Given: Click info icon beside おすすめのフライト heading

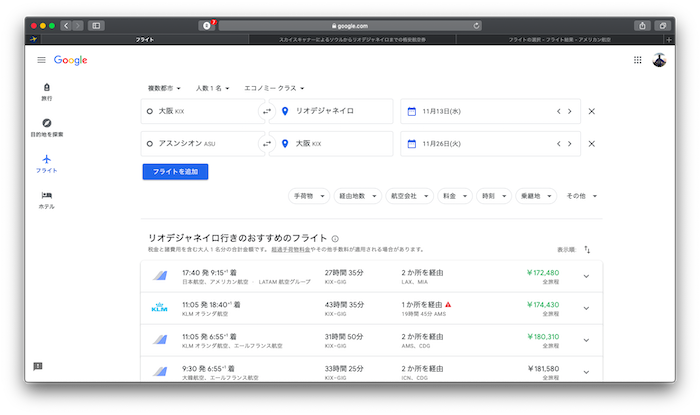Looking at the screenshot, I should 335,239.
